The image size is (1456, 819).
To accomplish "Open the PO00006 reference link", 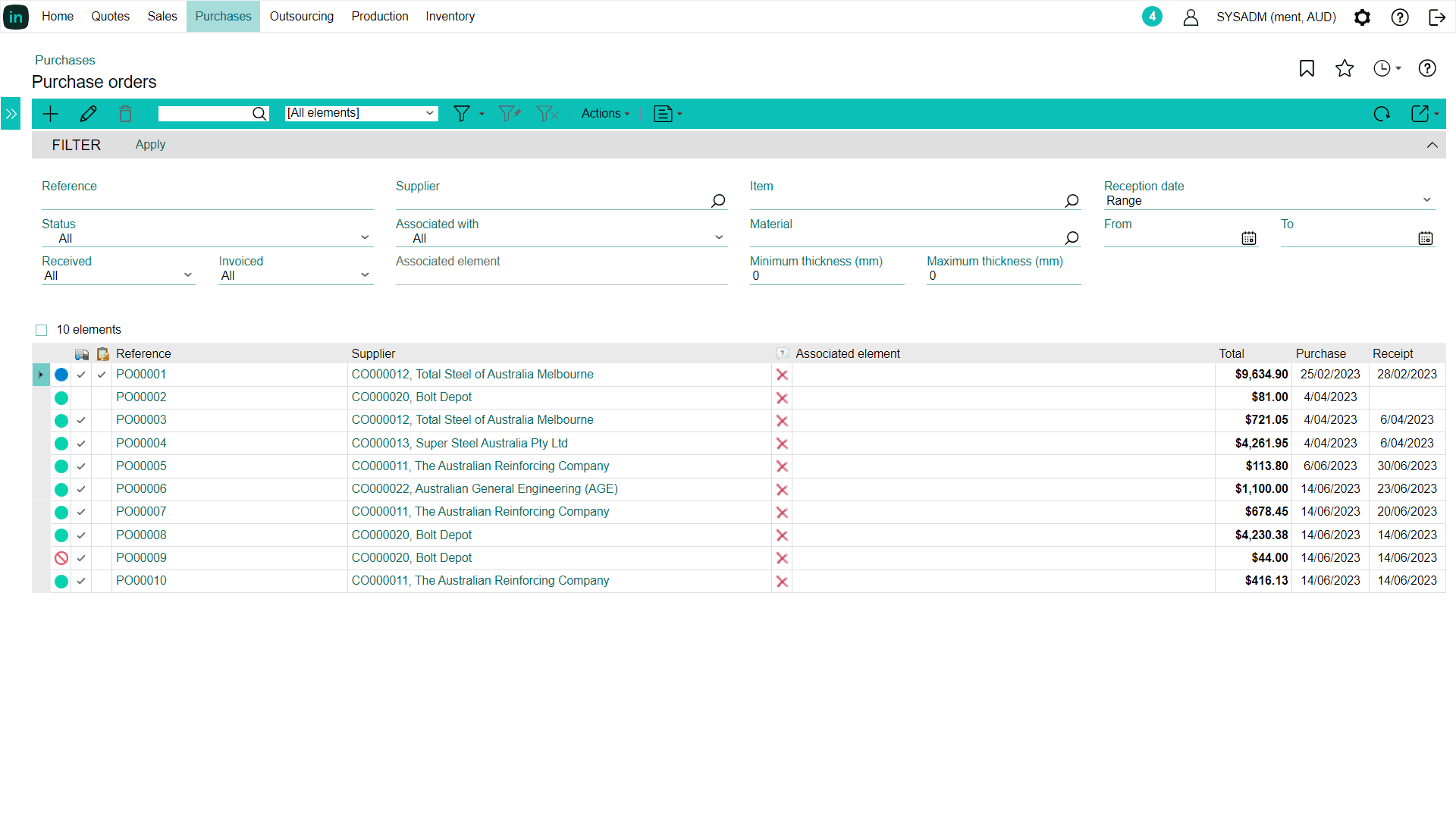I will (141, 489).
